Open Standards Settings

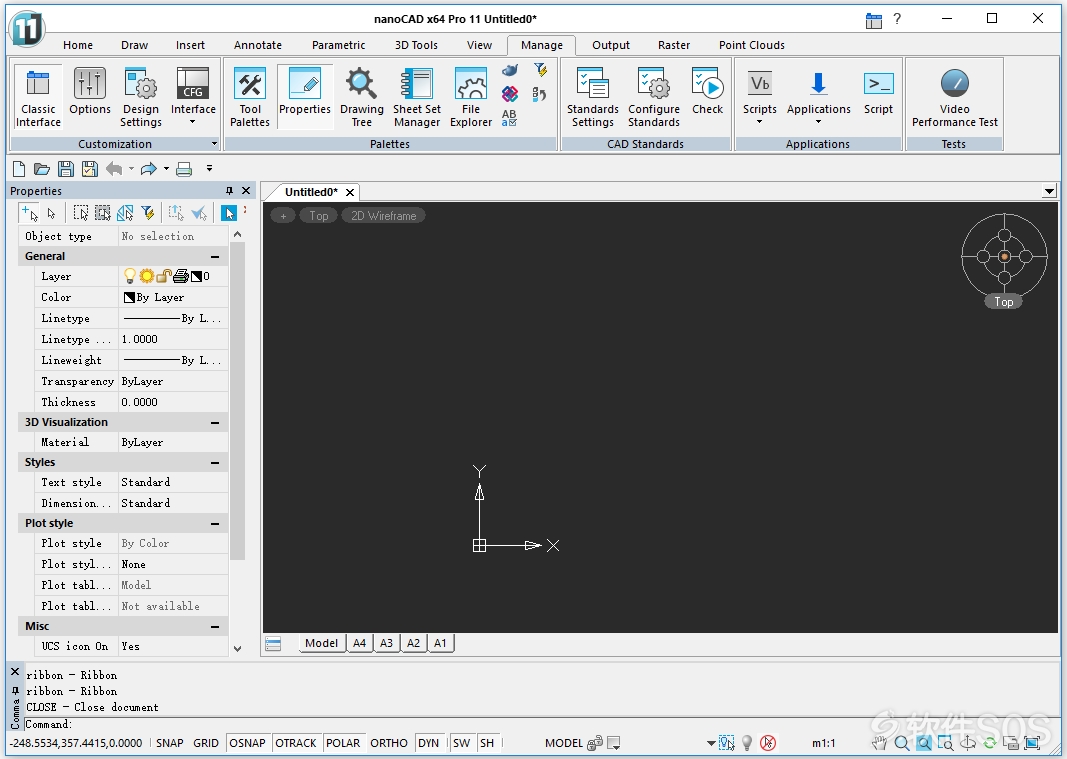[592, 97]
